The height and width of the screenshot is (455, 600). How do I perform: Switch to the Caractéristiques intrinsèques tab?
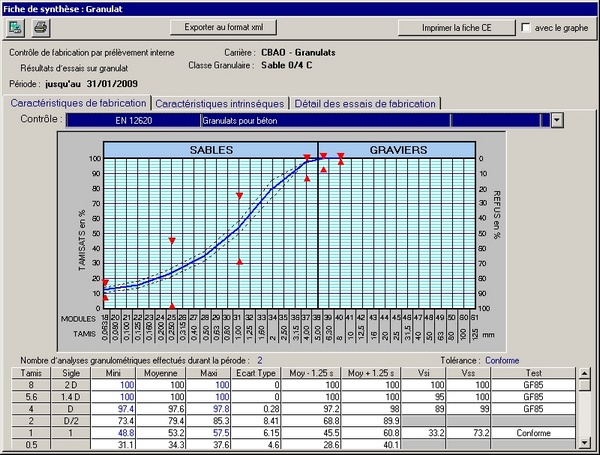(220, 103)
